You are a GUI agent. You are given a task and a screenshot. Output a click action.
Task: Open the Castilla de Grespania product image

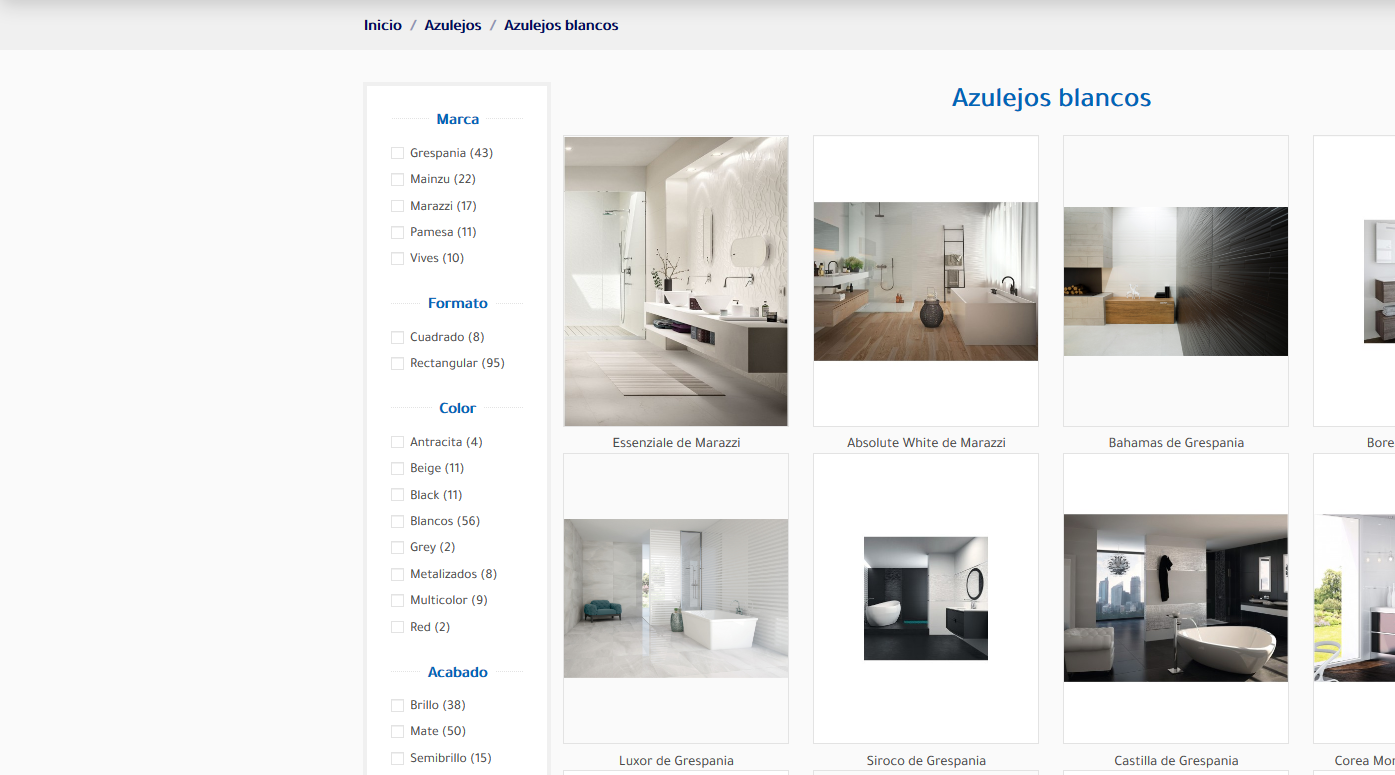pyautogui.click(x=1176, y=599)
